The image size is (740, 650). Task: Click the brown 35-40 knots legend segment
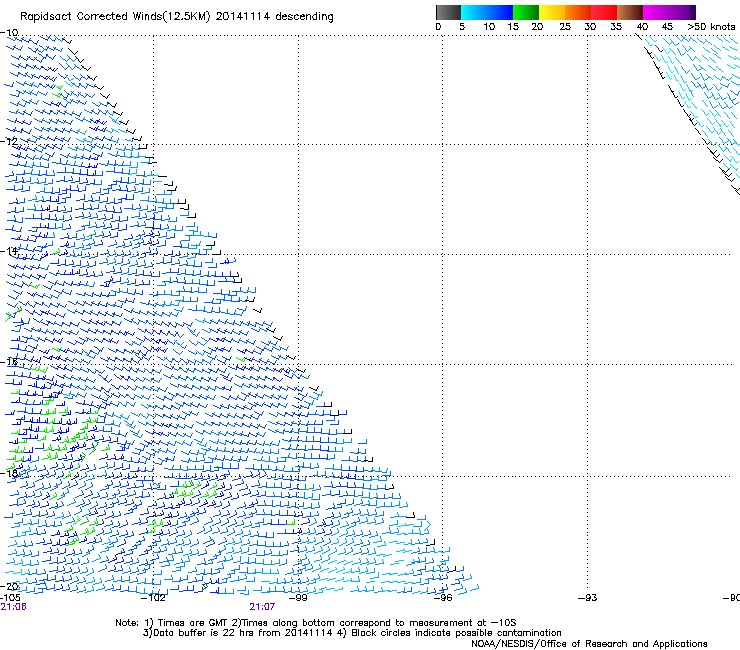[630, 12]
